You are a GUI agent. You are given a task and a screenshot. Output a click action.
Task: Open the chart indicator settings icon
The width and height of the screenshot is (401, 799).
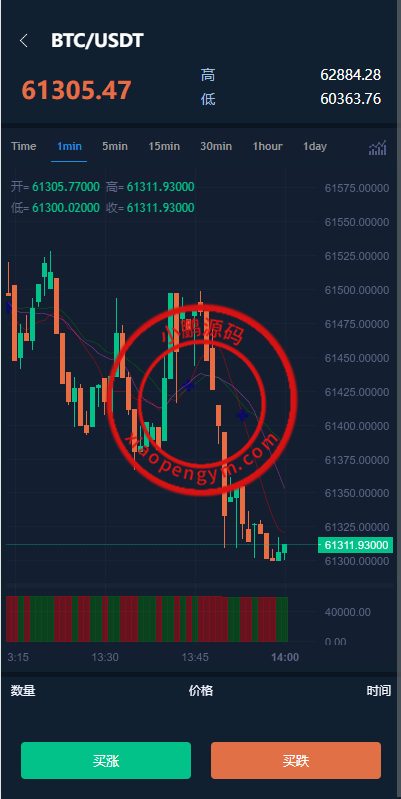[x=378, y=147]
